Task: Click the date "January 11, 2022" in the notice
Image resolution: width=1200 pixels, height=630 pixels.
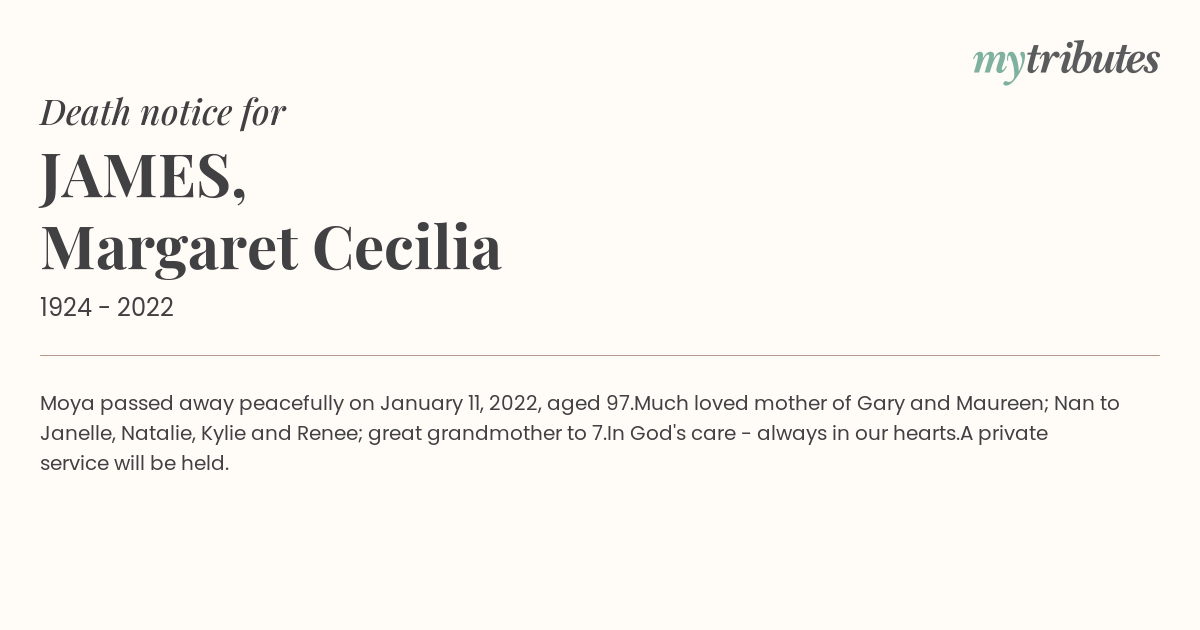Action: (x=459, y=404)
